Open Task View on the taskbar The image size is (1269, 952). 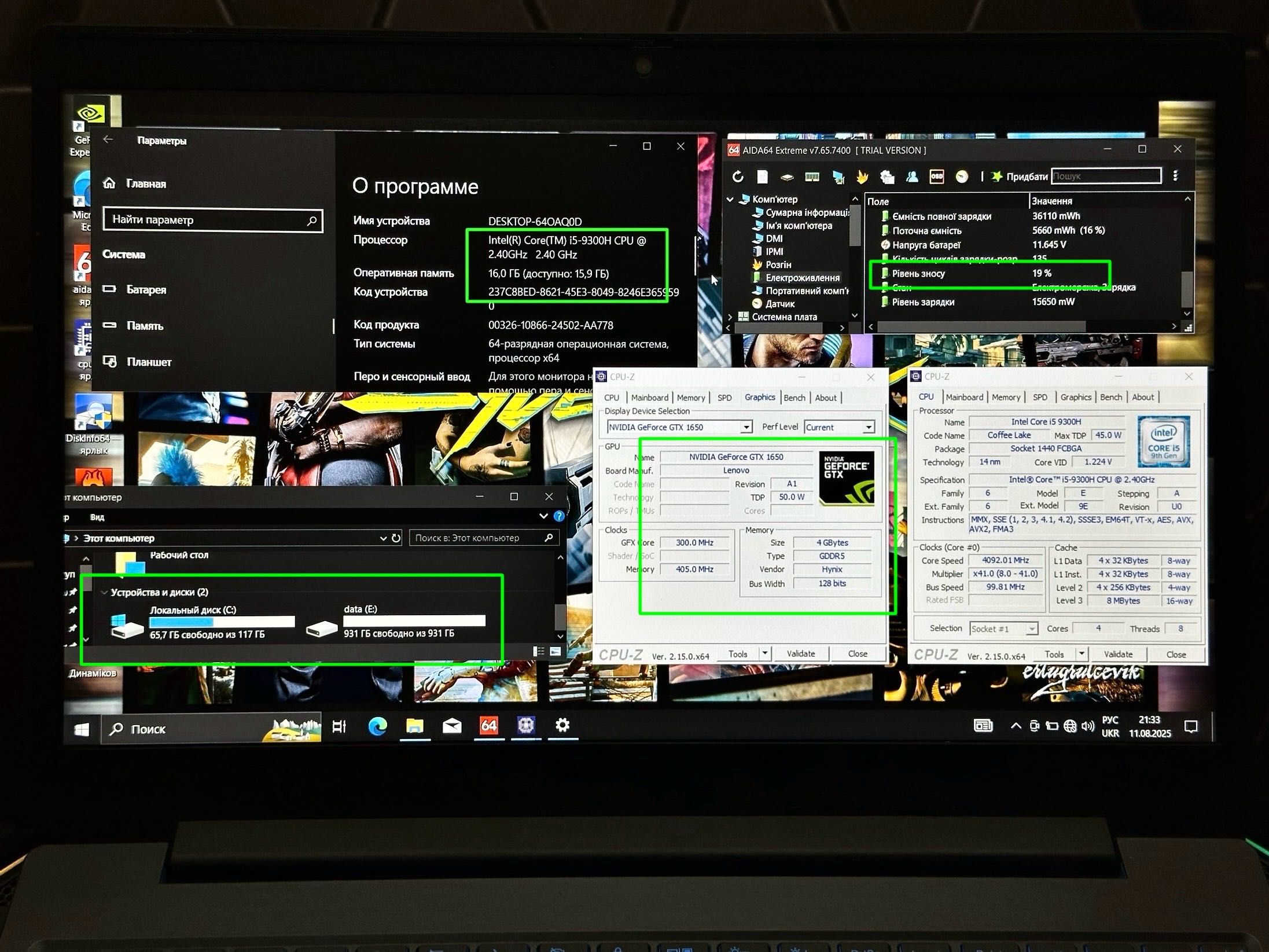click(340, 726)
